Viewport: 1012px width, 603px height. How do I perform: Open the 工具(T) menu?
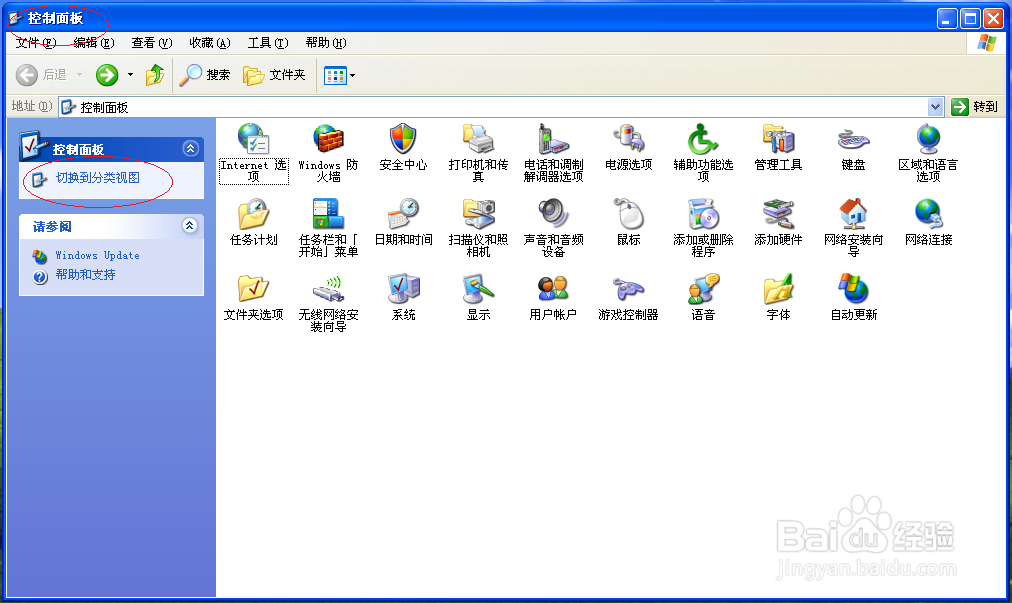[268, 43]
